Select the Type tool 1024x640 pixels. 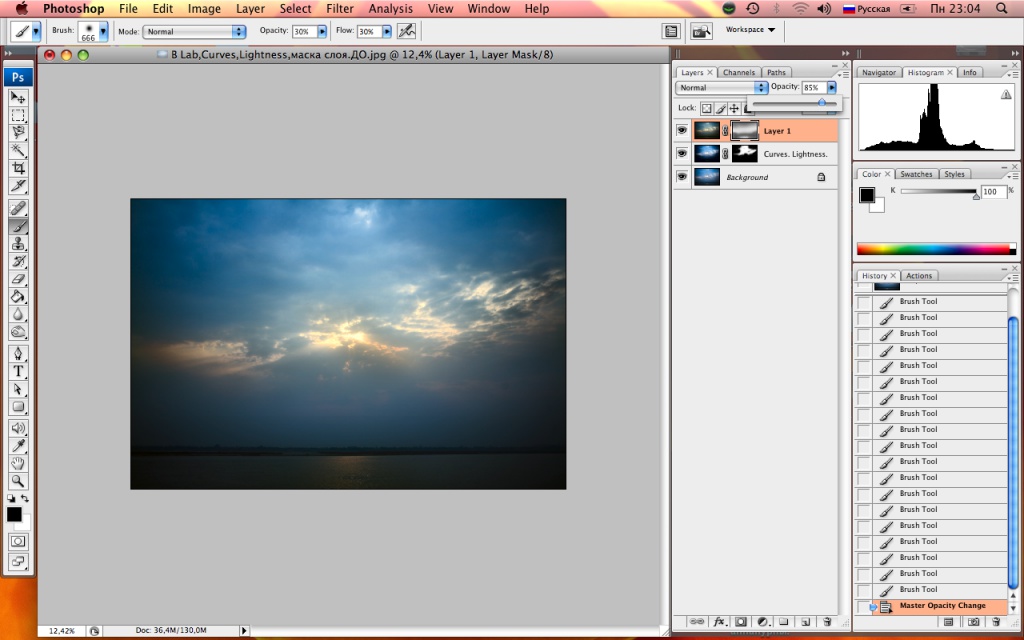point(18,371)
